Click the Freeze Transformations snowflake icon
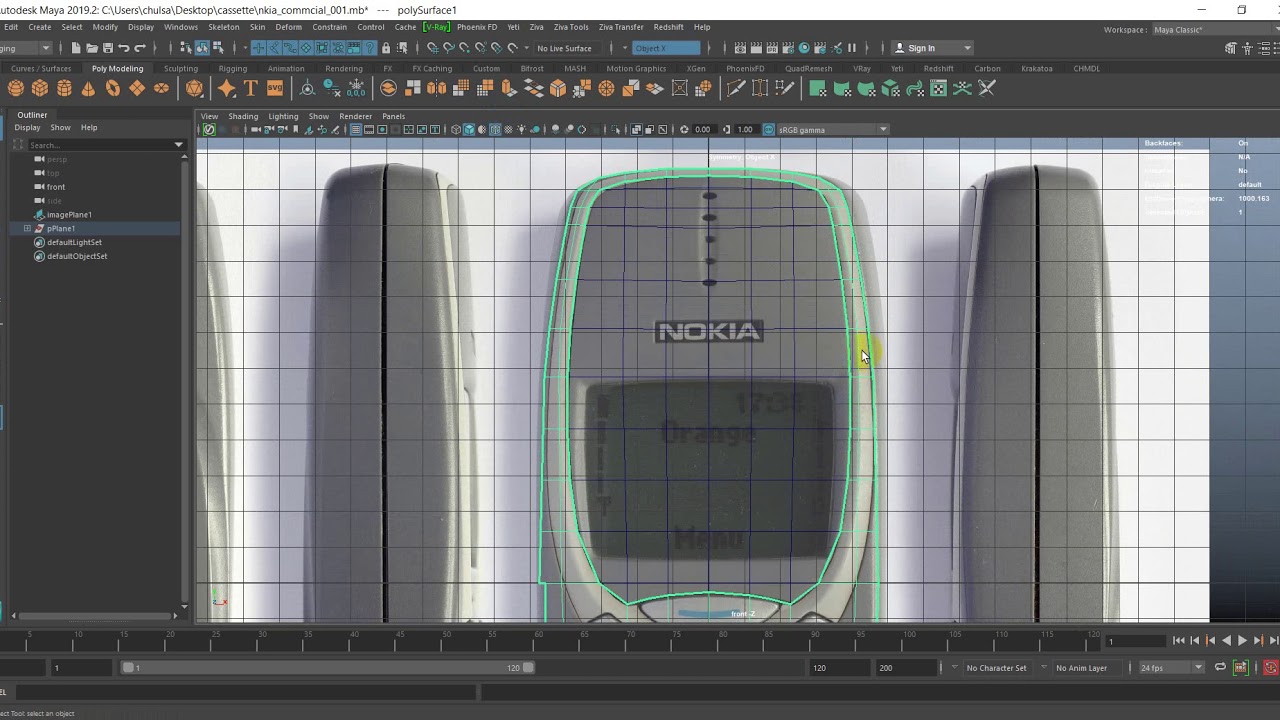Image resolution: width=1280 pixels, height=720 pixels. click(356, 88)
